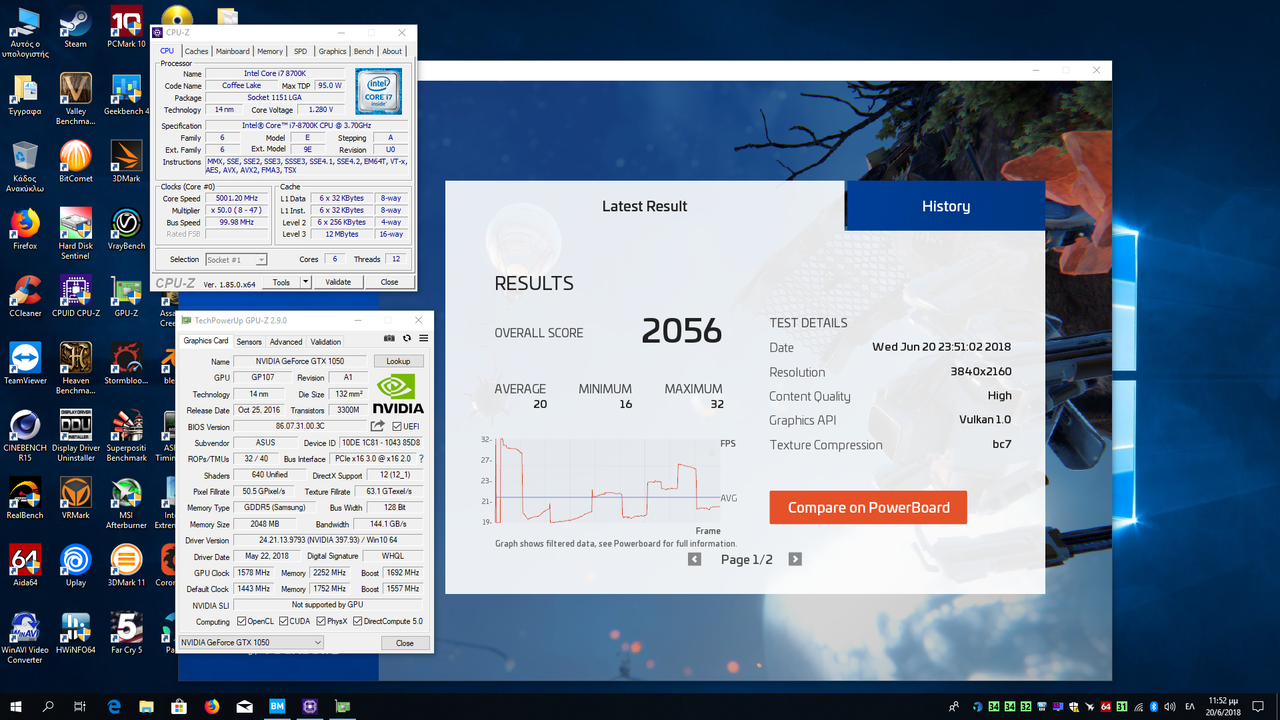The image size is (1280, 720).
Task: Take GPU-Z screenshot with camera icon
Action: pos(390,339)
